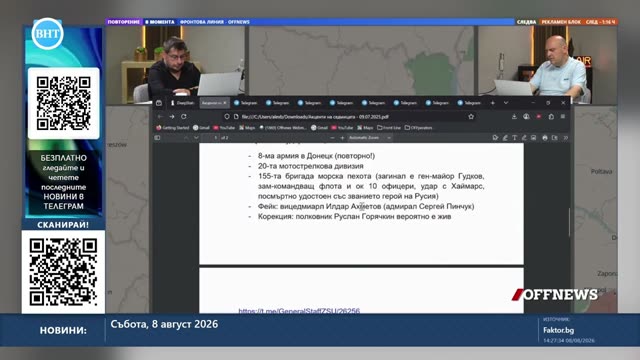The height and width of the screenshot is (360, 640).
Task: Click the browser reload button
Action: 184,117
